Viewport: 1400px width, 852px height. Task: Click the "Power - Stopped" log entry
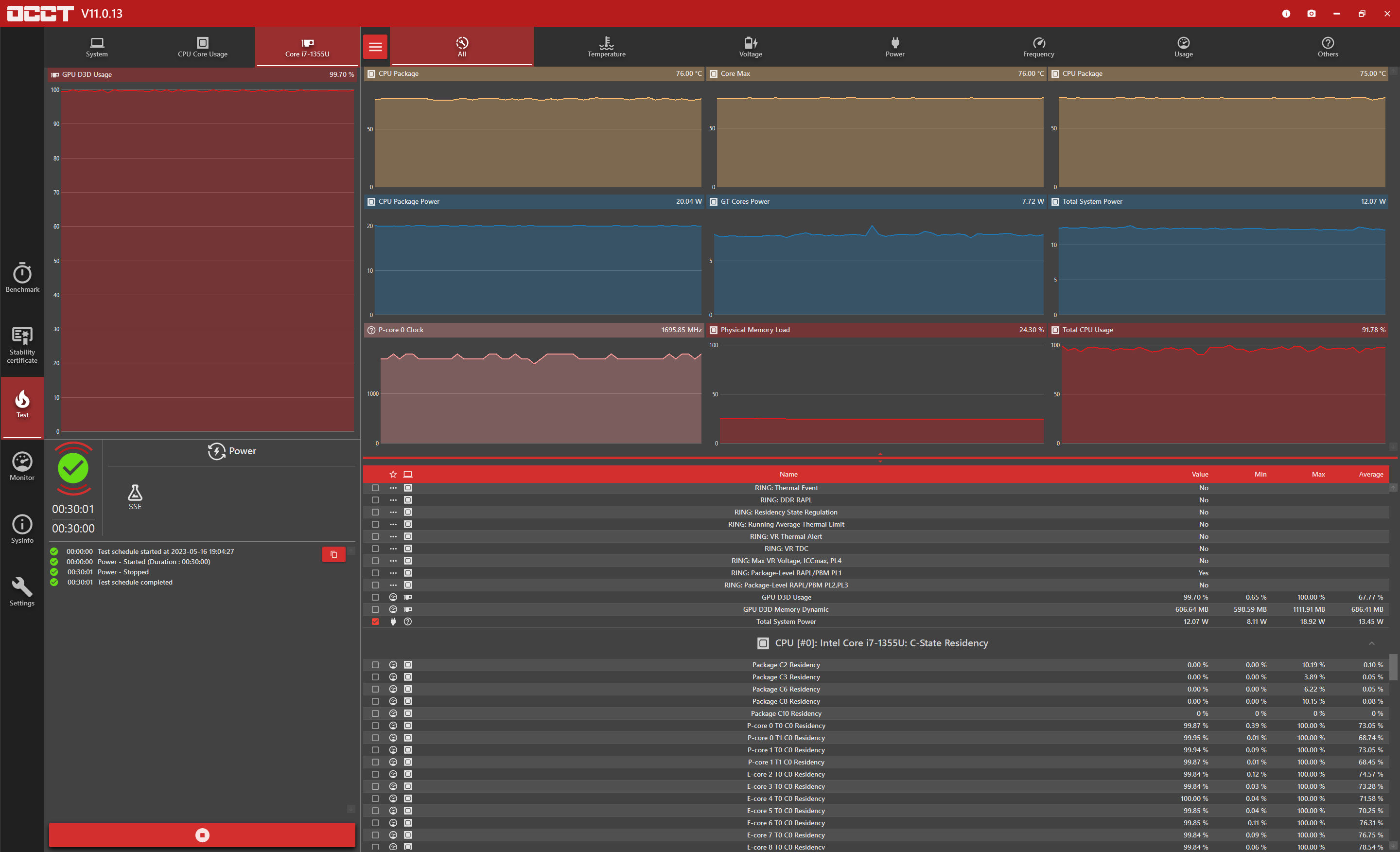point(122,572)
